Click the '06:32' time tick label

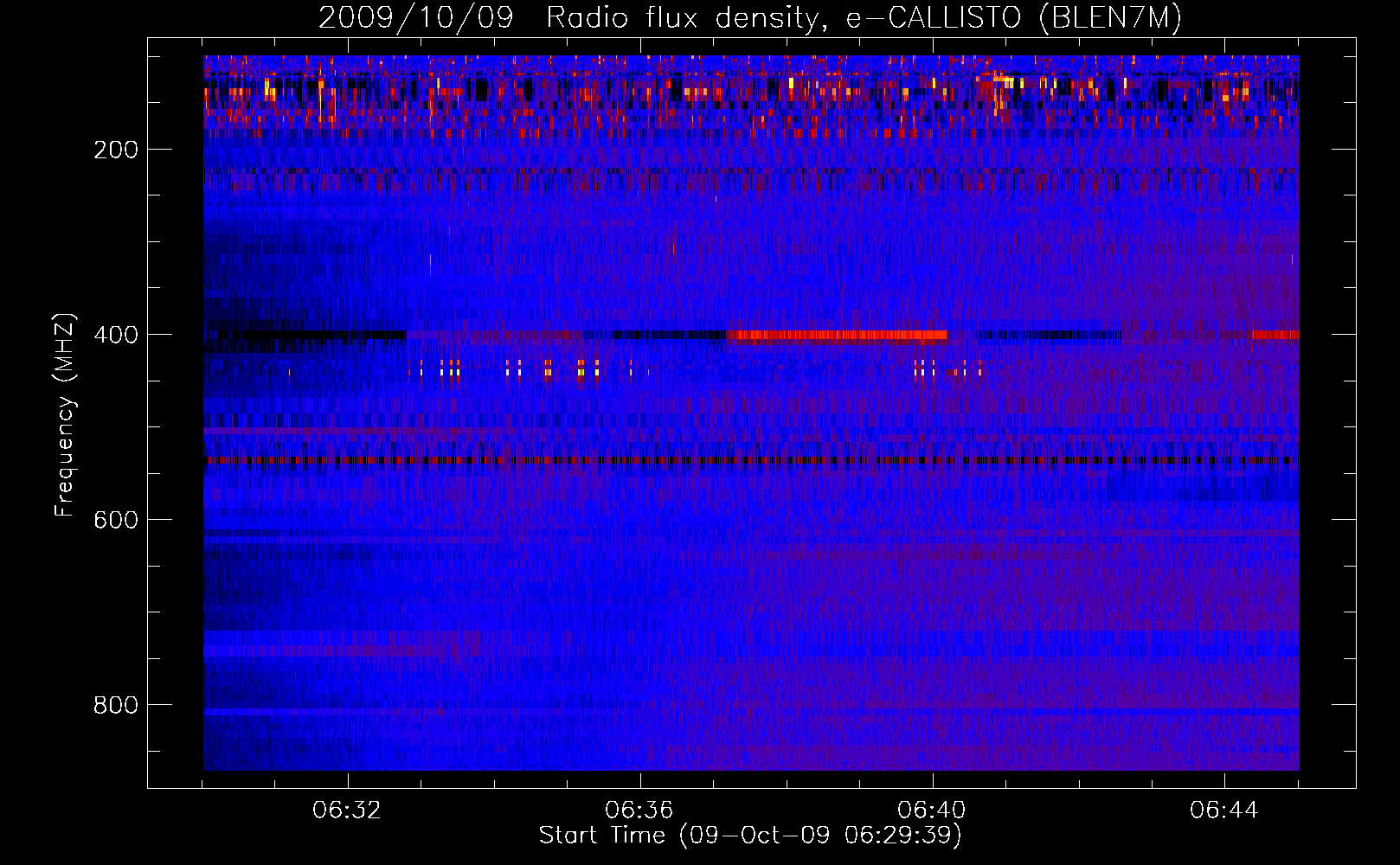pyautogui.click(x=347, y=811)
